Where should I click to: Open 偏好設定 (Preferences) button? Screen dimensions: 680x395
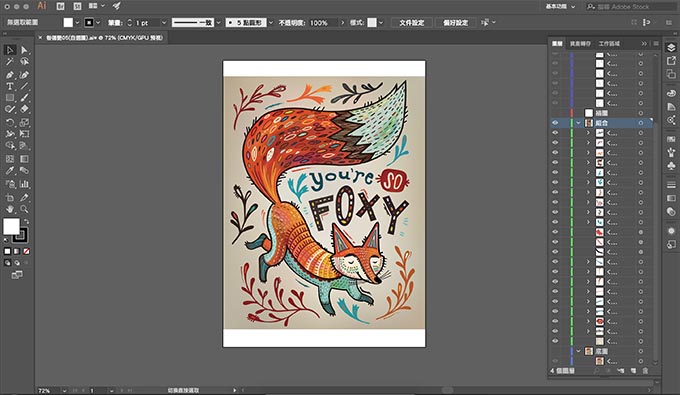click(455, 23)
